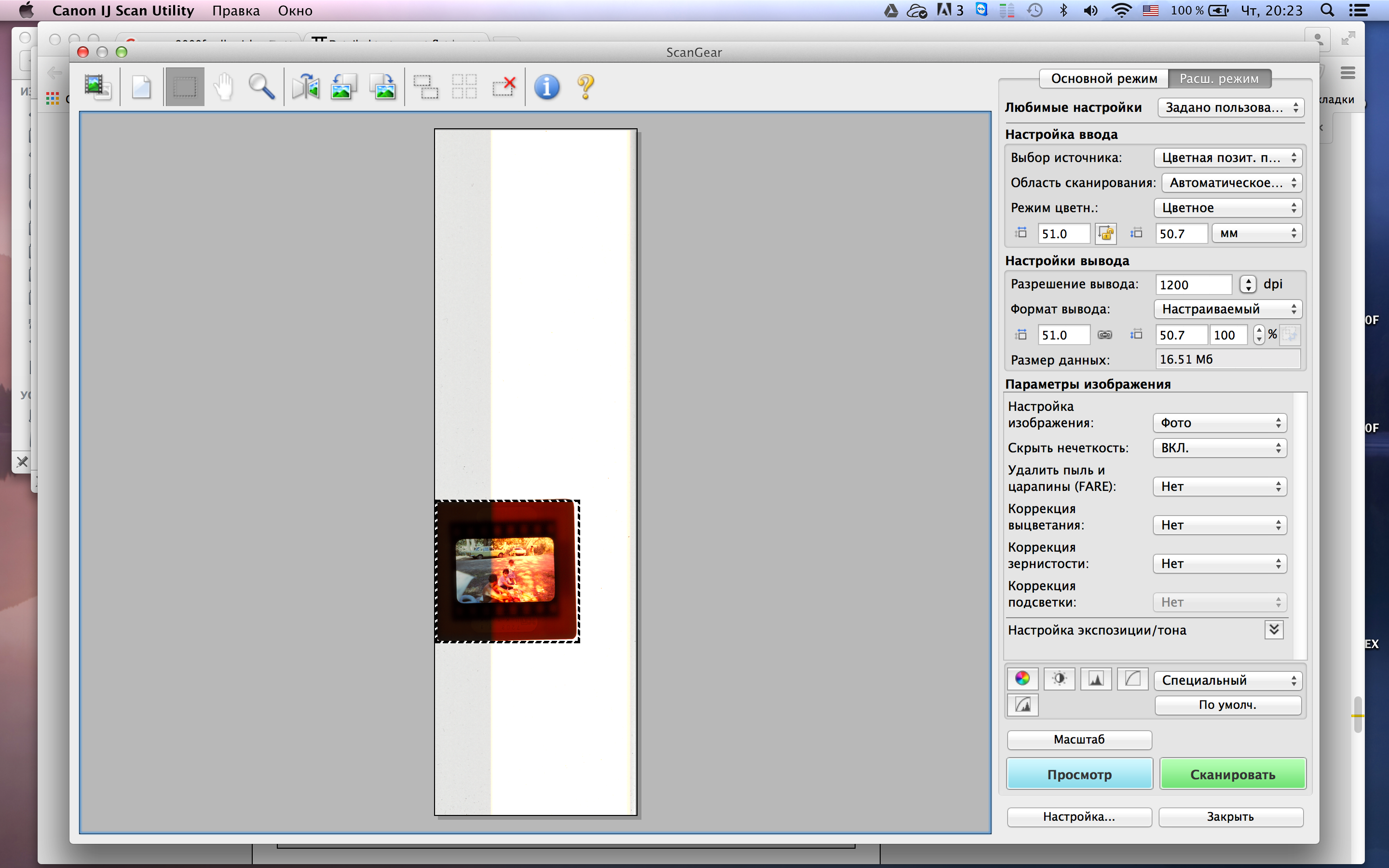Click the Просмотр preview button
The image size is (1389, 868).
1079,774
